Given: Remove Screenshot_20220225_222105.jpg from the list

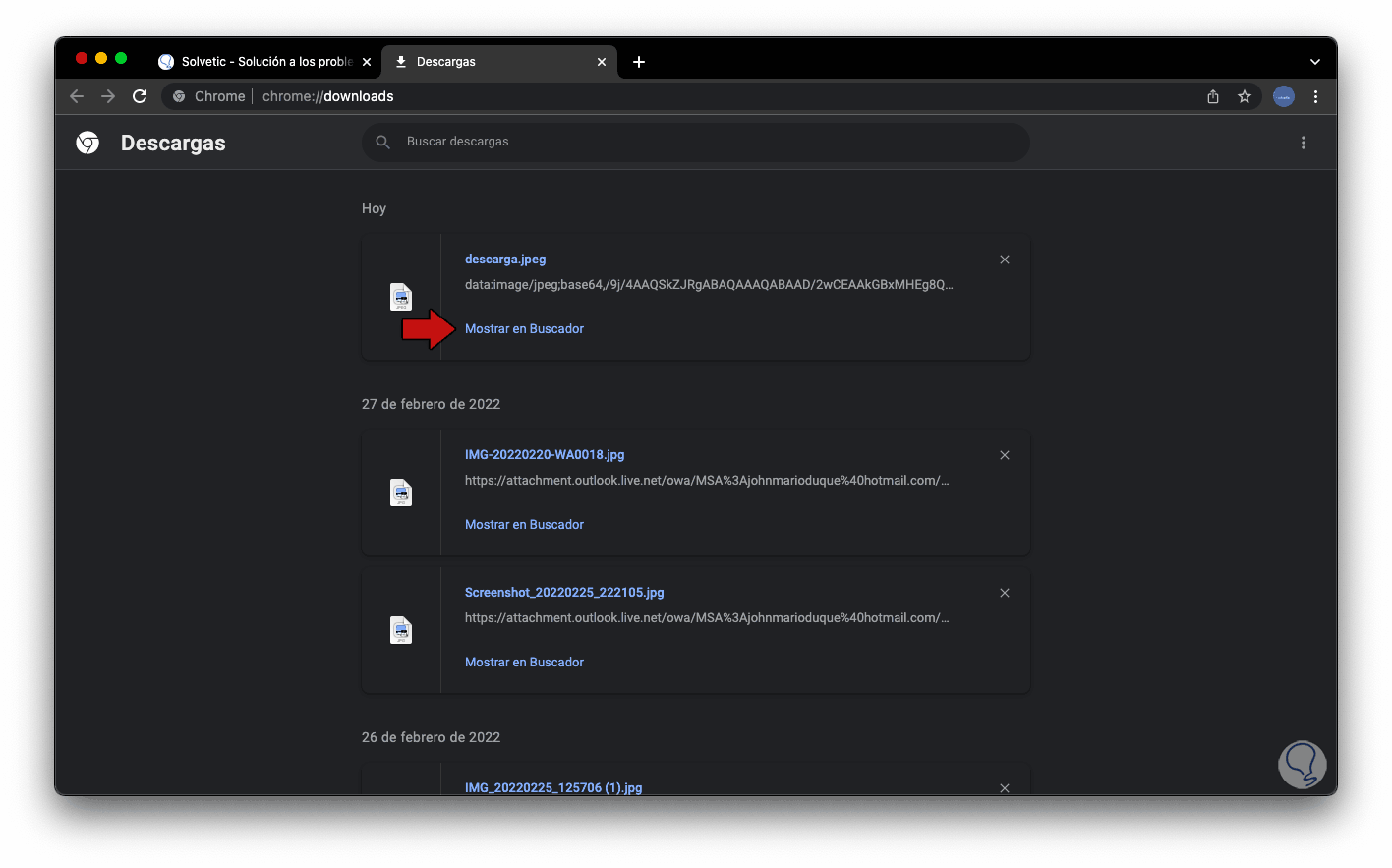Looking at the screenshot, I should tap(1005, 593).
